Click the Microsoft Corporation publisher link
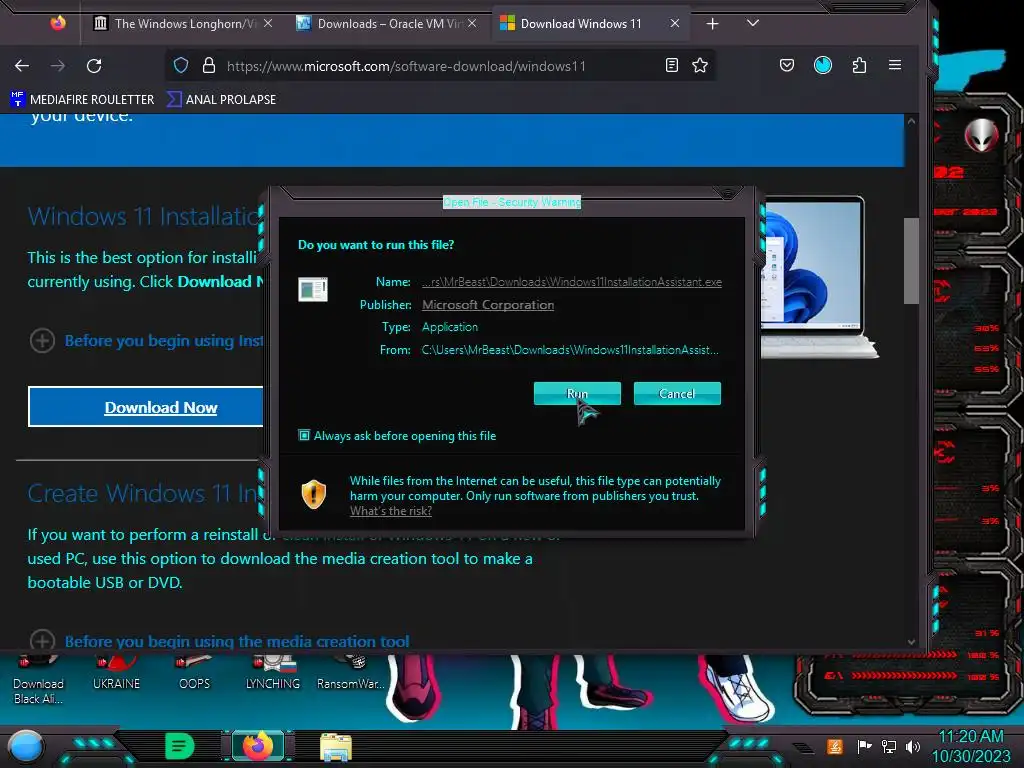 (488, 305)
